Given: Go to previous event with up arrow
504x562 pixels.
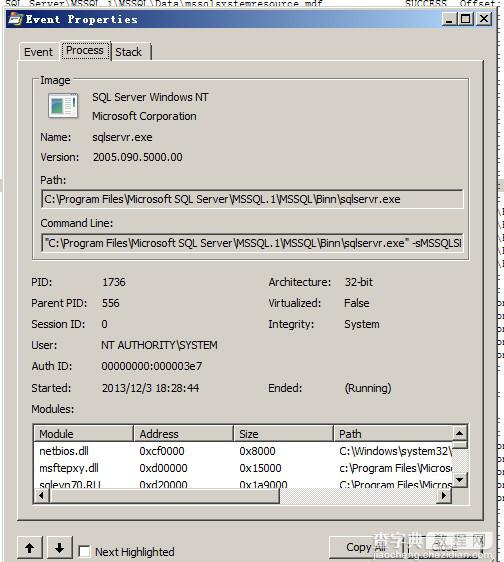Looking at the screenshot, I should pos(30,548).
